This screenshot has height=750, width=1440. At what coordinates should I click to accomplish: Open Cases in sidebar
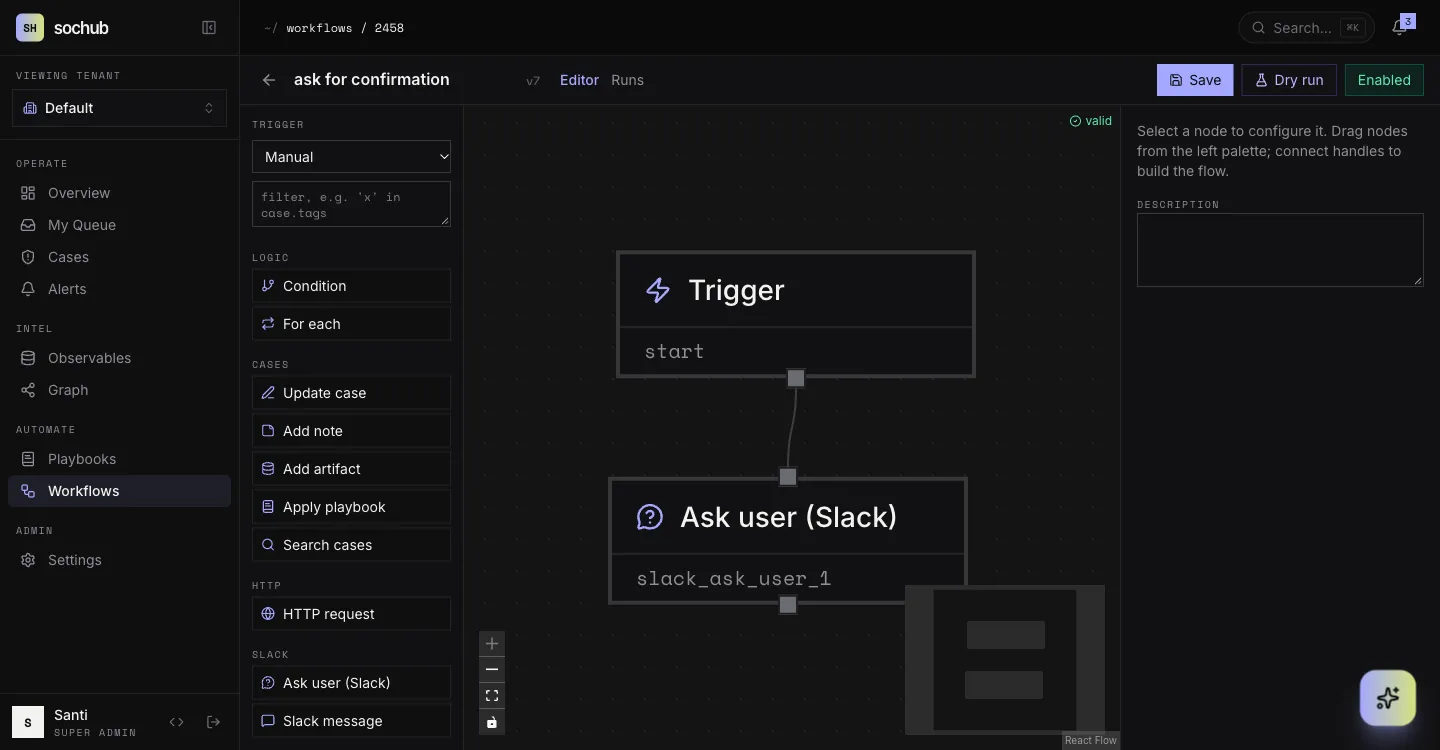click(x=119, y=257)
